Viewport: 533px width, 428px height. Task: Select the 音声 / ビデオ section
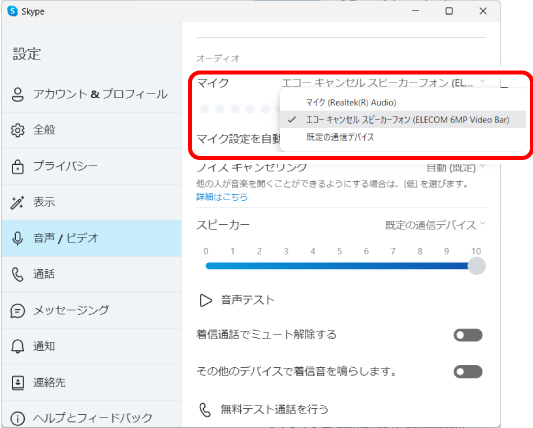pos(92,238)
